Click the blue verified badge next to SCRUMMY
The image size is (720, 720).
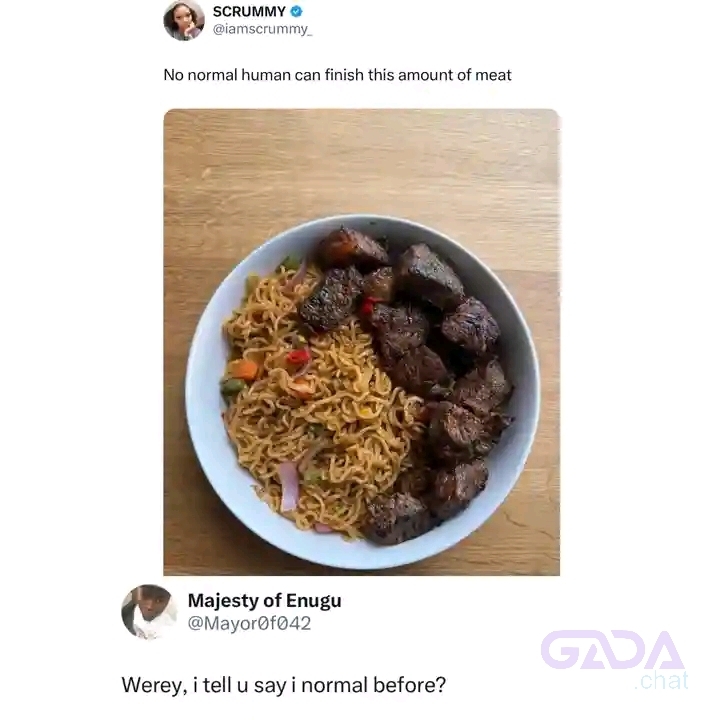point(297,11)
